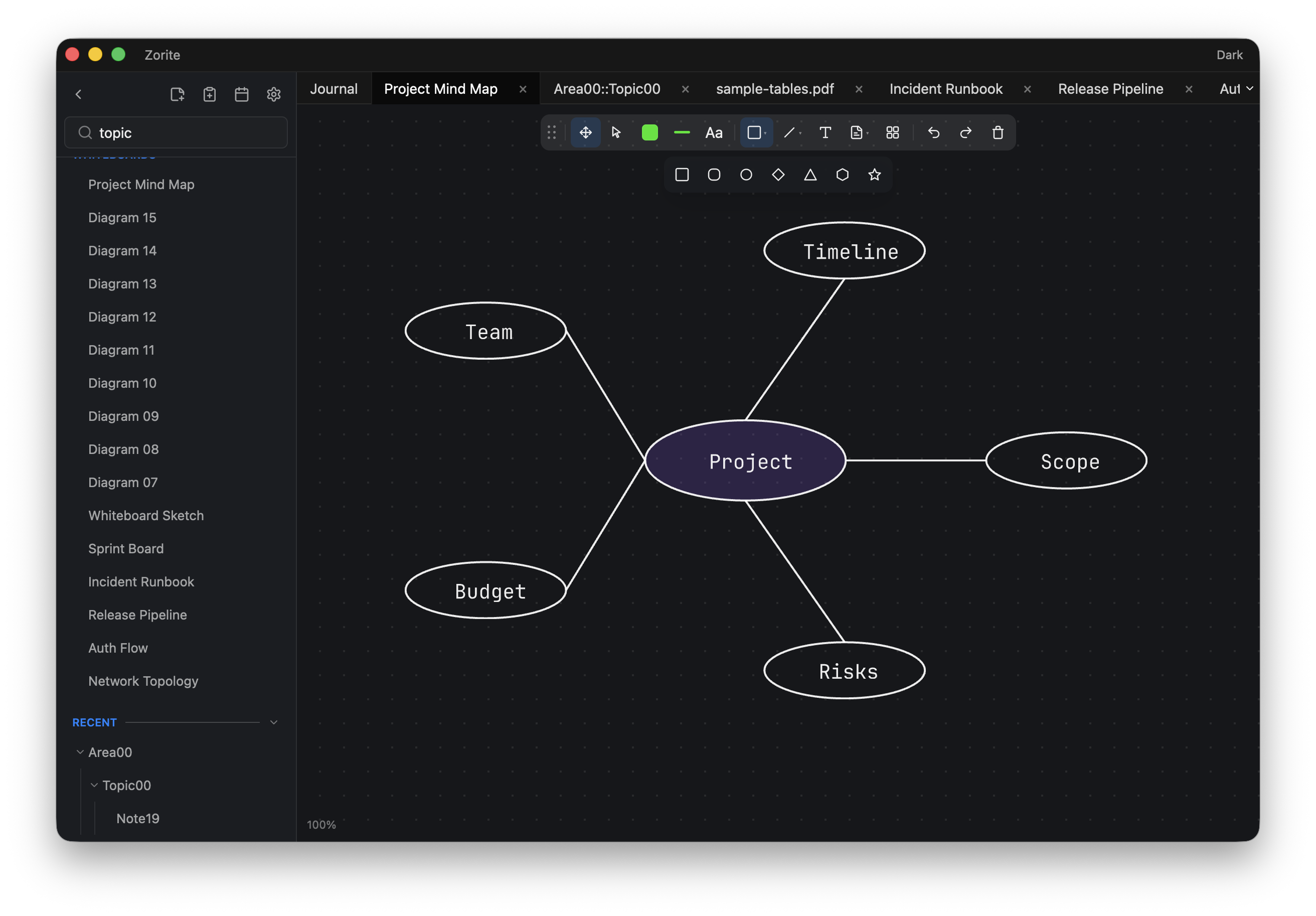Select the line connector tool
The height and width of the screenshot is (916, 1316).
792,132
